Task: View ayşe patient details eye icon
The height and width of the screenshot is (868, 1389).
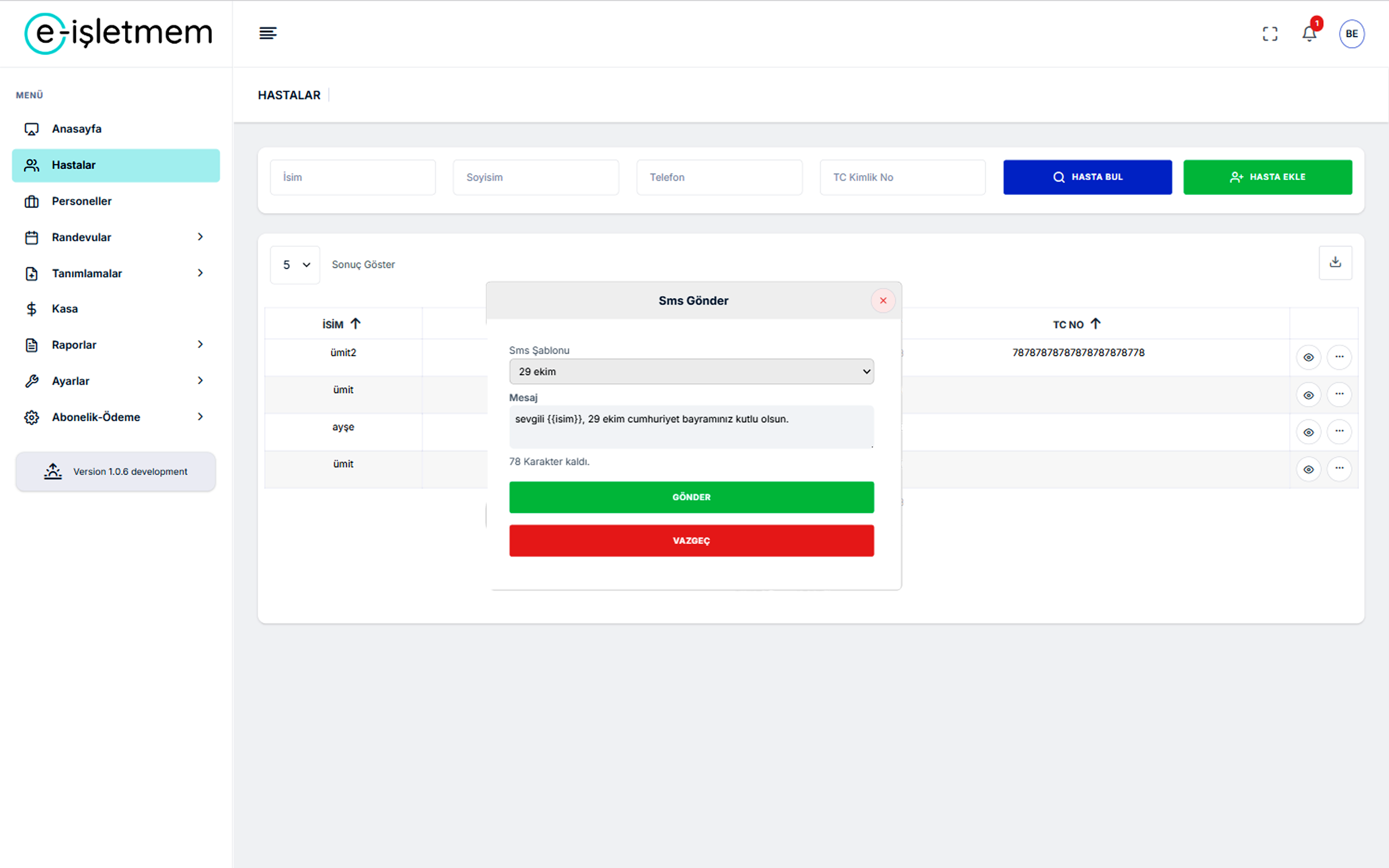Action: (1308, 432)
